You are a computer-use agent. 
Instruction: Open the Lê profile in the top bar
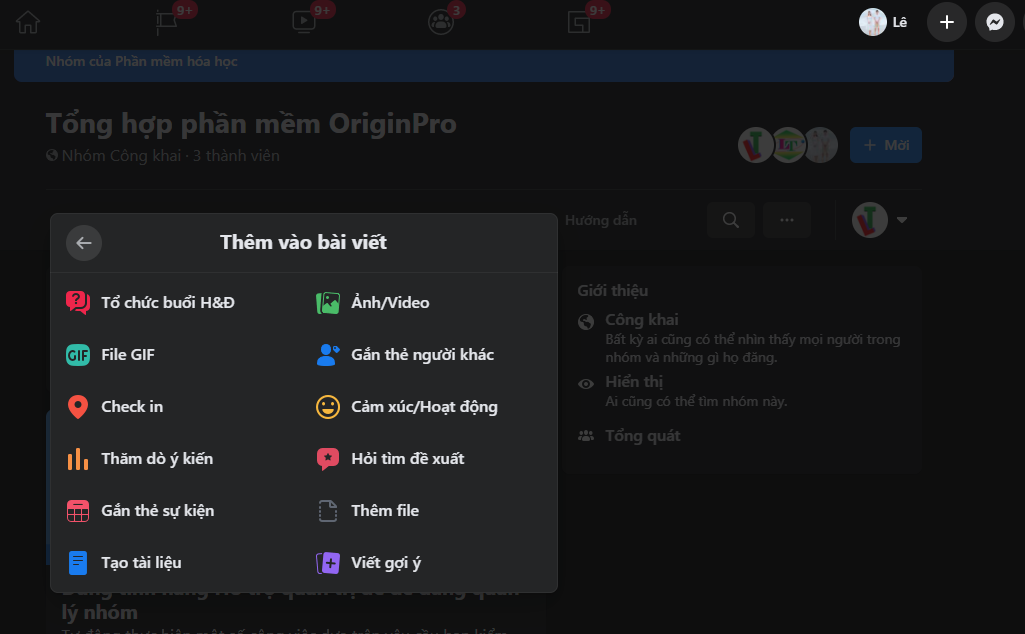[x=883, y=22]
